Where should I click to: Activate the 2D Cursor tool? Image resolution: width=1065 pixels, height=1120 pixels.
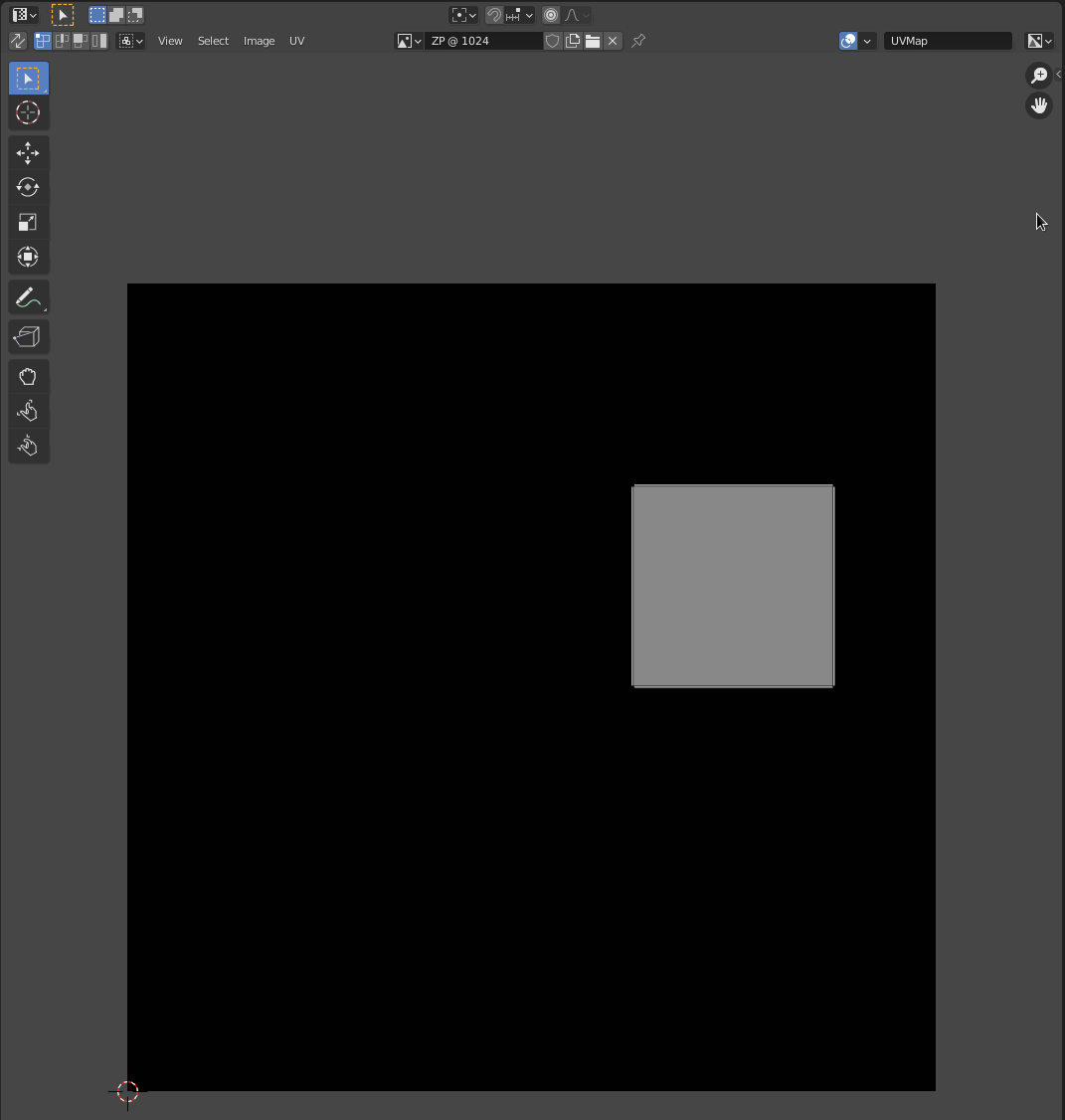(29, 112)
